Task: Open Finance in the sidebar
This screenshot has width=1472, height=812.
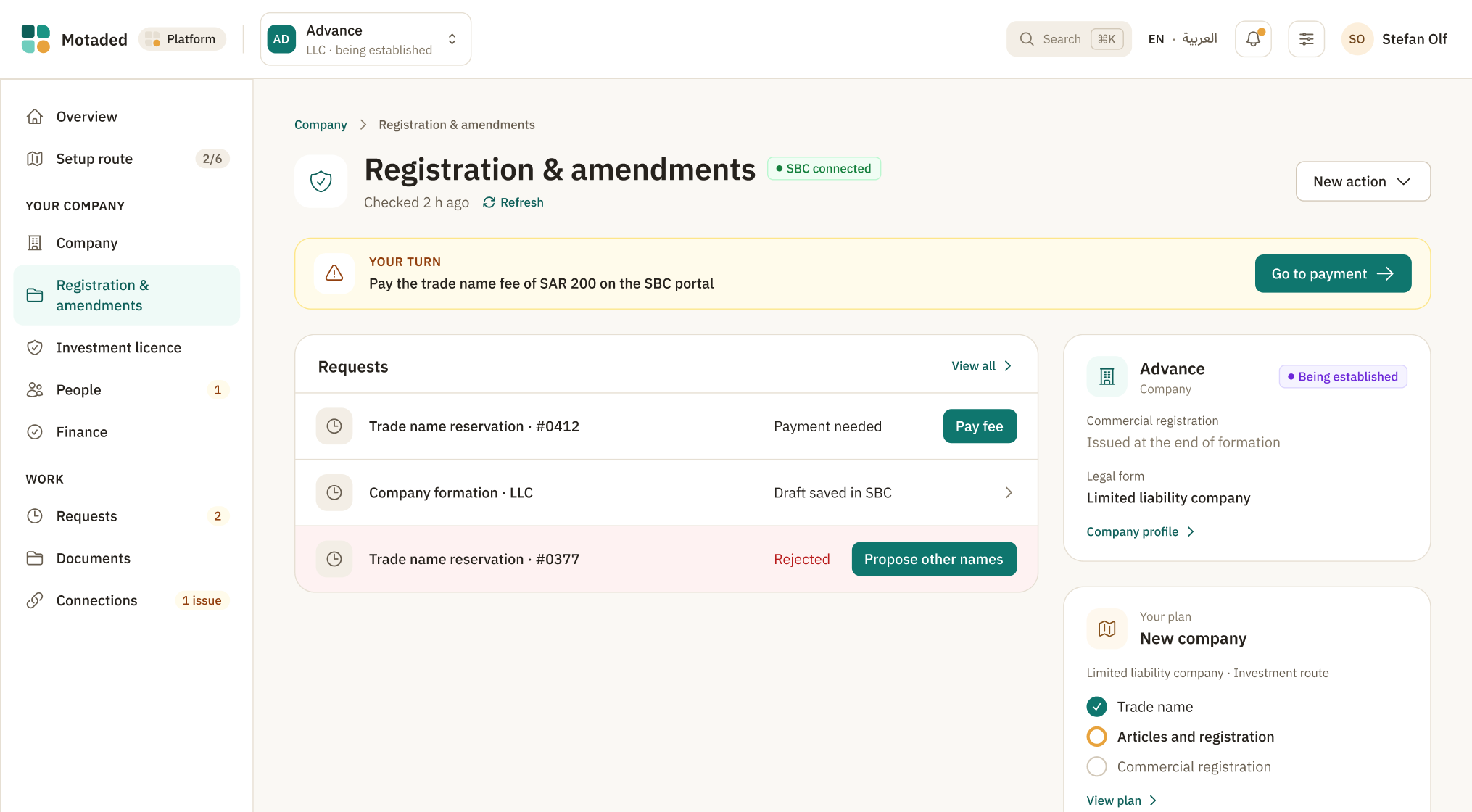Action: click(x=127, y=432)
